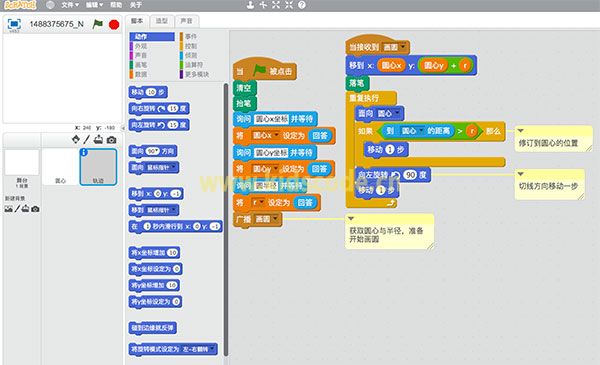Select the delete scissors tool
The width and height of the screenshot is (600, 365).
[263, 5]
